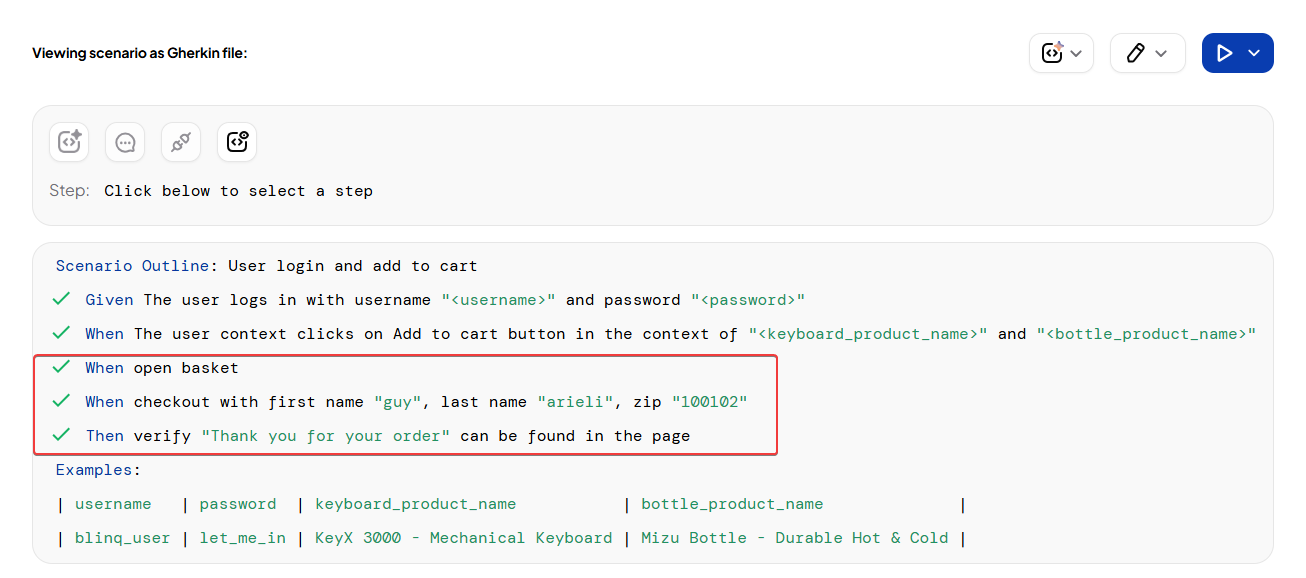Click the AI code generation icon in step toolbar

coord(69,142)
